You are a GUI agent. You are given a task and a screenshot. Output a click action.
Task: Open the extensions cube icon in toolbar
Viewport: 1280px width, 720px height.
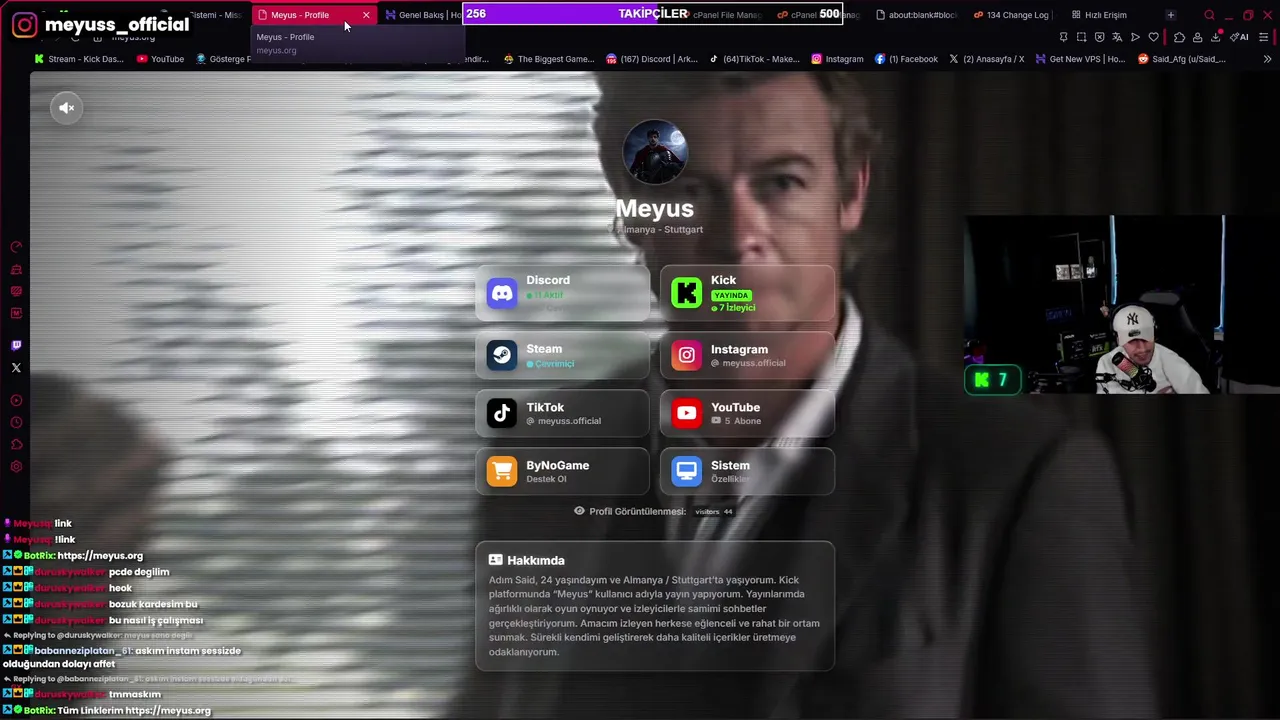(1179, 37)
